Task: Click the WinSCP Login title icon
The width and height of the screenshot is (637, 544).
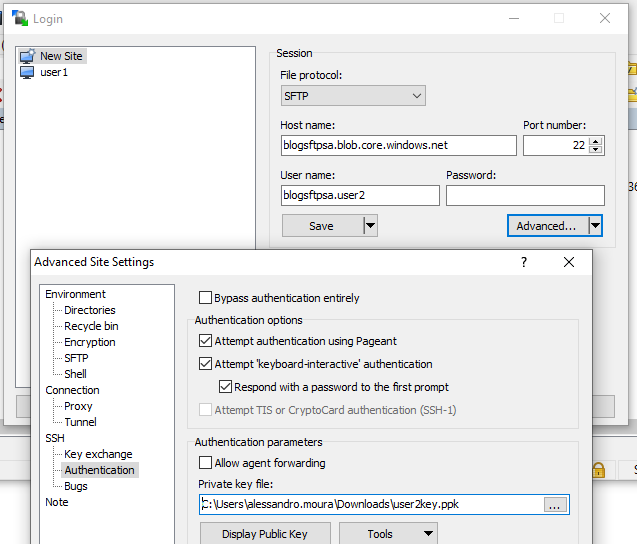Action: 20,18
